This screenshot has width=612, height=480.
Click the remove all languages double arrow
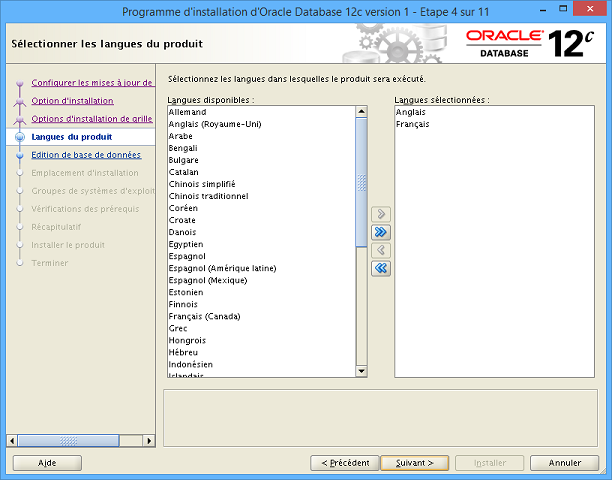click(x=381, y=268)
